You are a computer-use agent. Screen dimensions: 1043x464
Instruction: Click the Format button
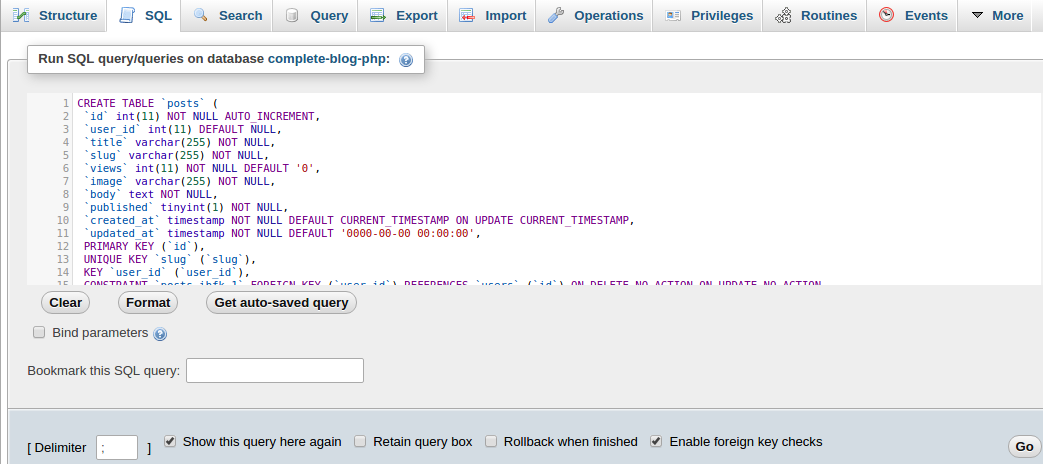click(x=148, y=302)
